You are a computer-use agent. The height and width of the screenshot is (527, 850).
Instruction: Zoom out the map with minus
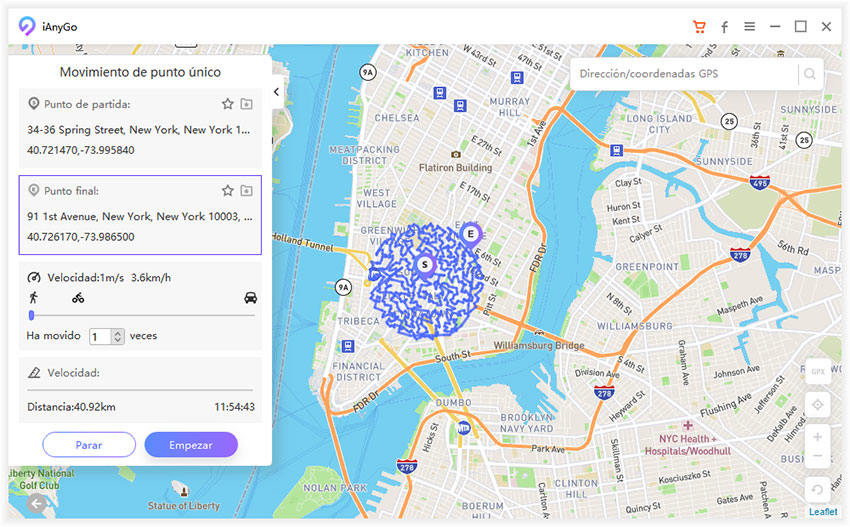817,456
